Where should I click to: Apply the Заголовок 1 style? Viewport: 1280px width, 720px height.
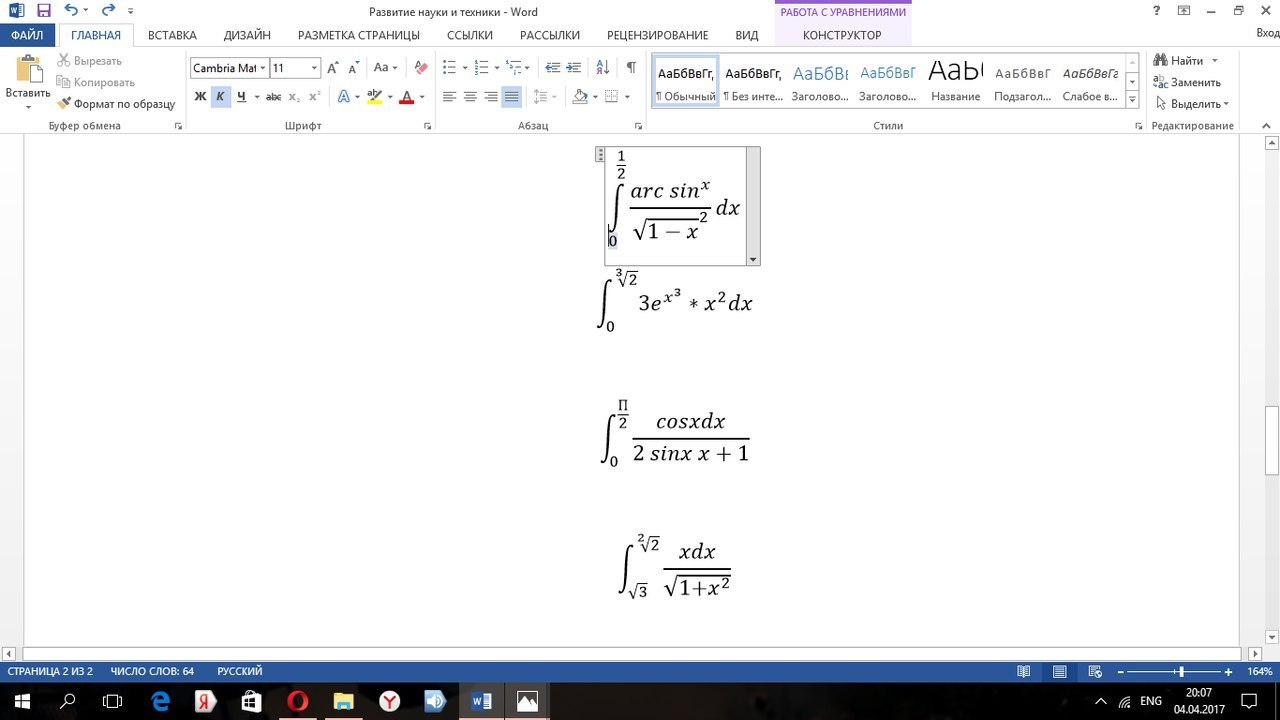tap(820, 80)
